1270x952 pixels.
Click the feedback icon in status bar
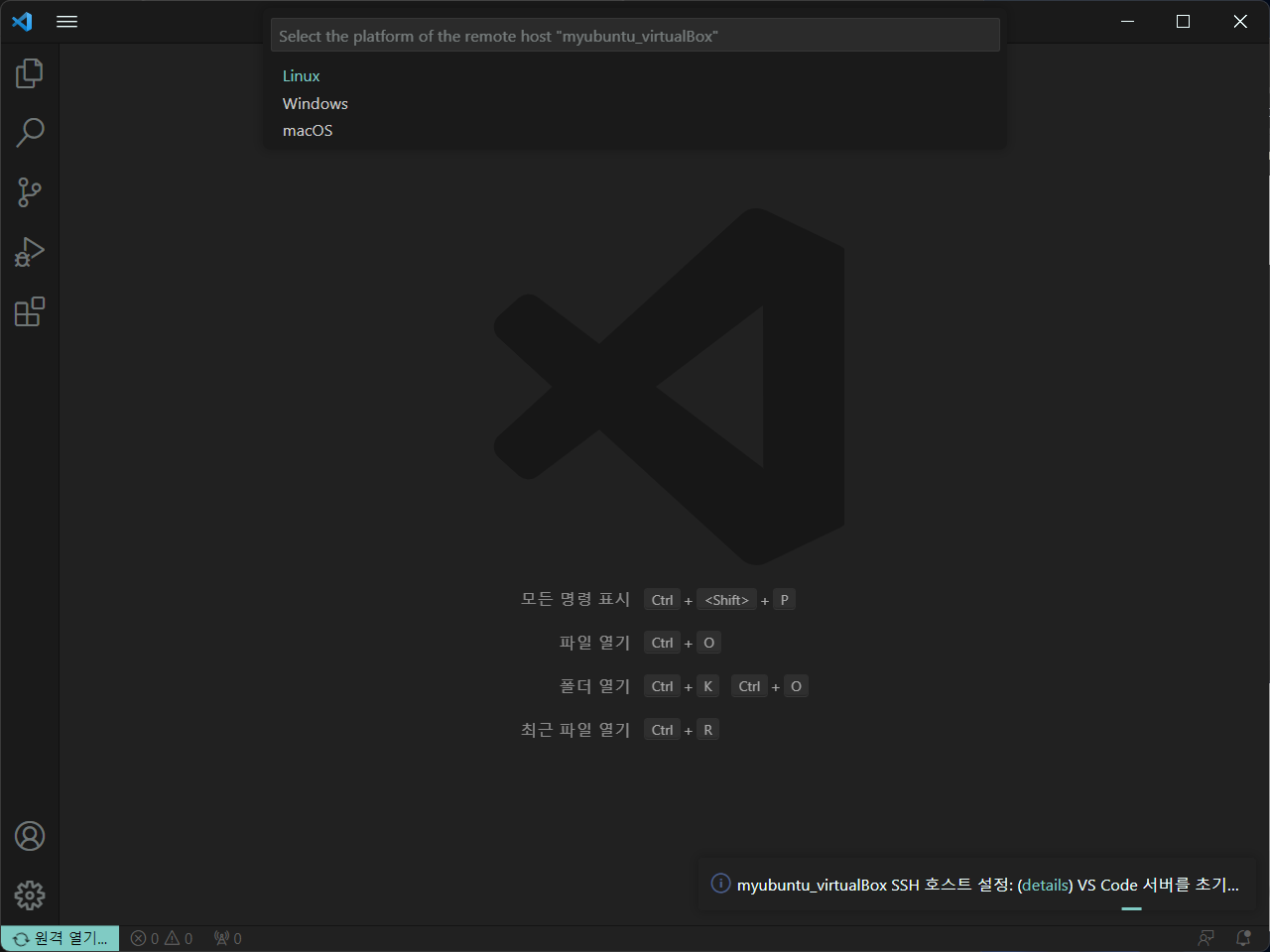[1206, 938]
